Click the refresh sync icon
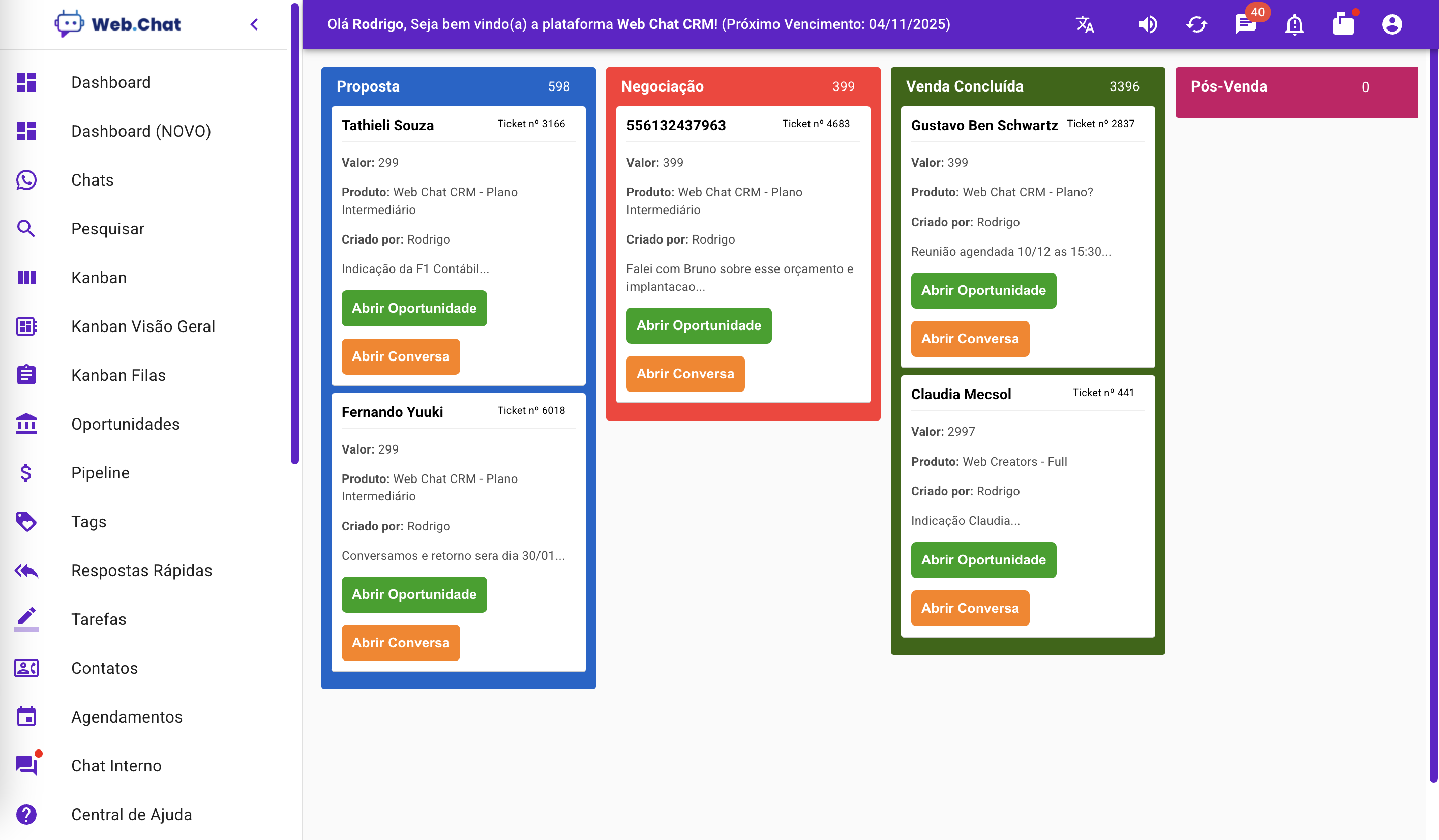 tap(1196, 24)
